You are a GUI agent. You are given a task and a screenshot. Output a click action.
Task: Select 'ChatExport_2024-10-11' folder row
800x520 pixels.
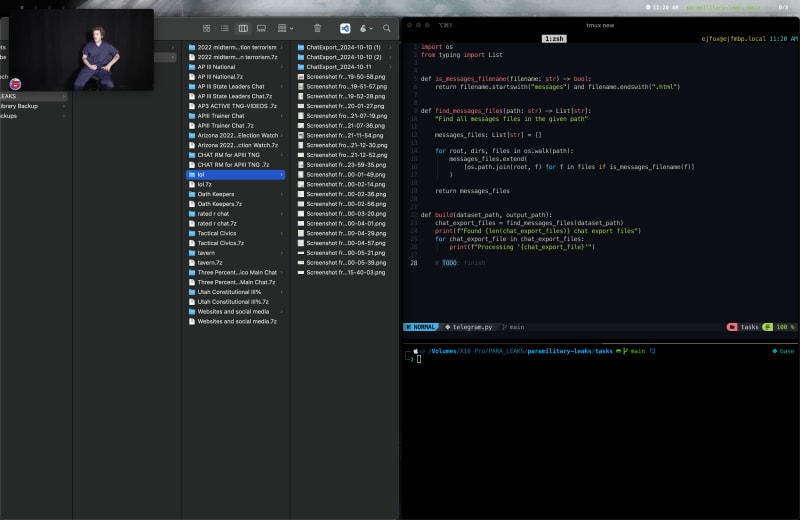tap(345, 67)
